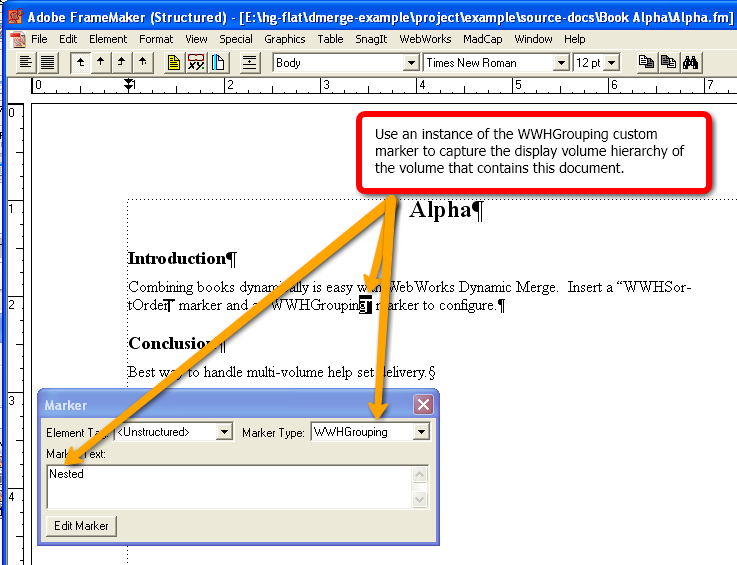Select the decimal tab stop button
Image resolution: width=737 pixels, height=565 pixels.
(143, 63)
